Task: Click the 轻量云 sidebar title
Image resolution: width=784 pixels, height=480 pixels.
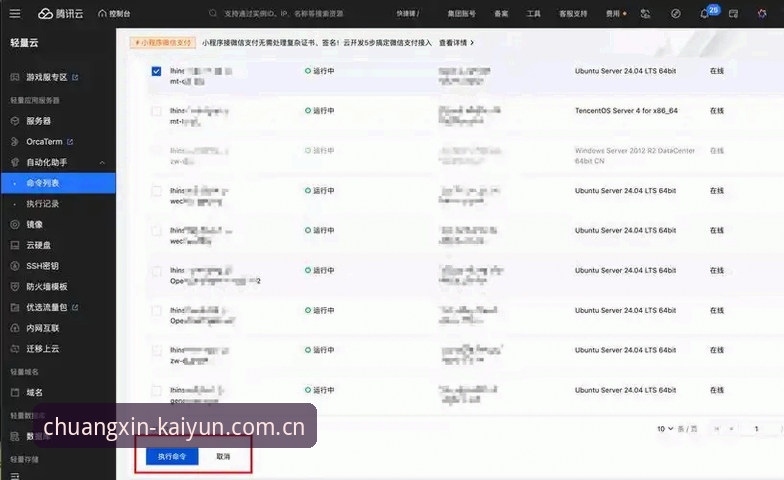Action: click(x=24, y=43)
